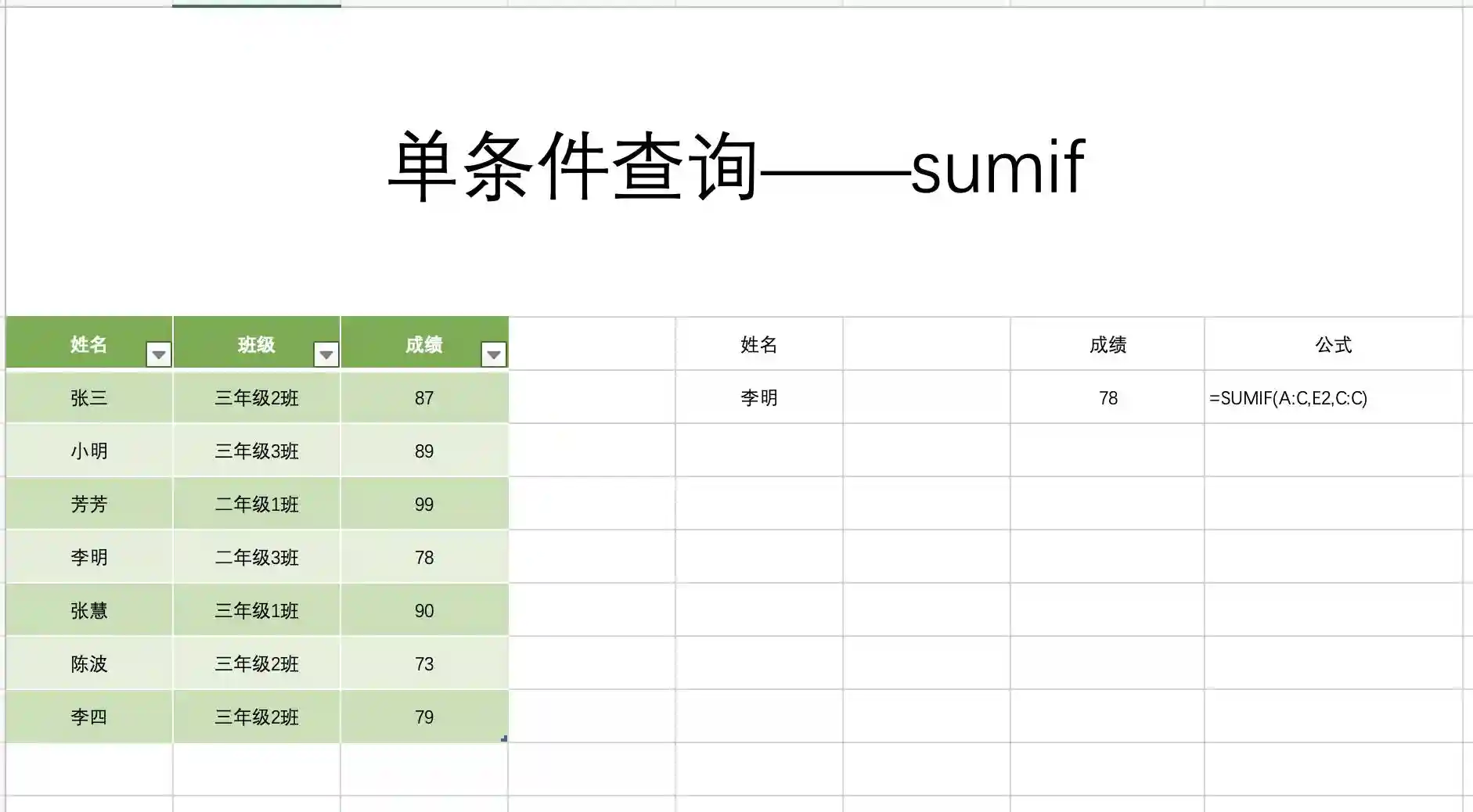Select the 三年级1班 class cell
This screenshot has width=1473, height=812.
point(257,611)
